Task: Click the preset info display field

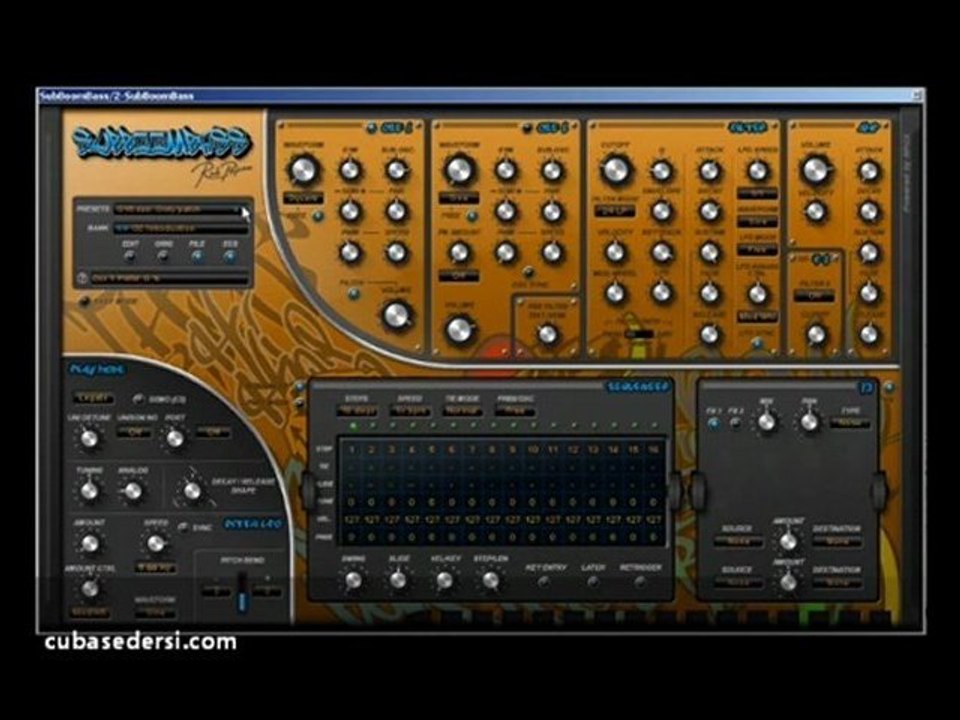Action: [x=170, y=279]
